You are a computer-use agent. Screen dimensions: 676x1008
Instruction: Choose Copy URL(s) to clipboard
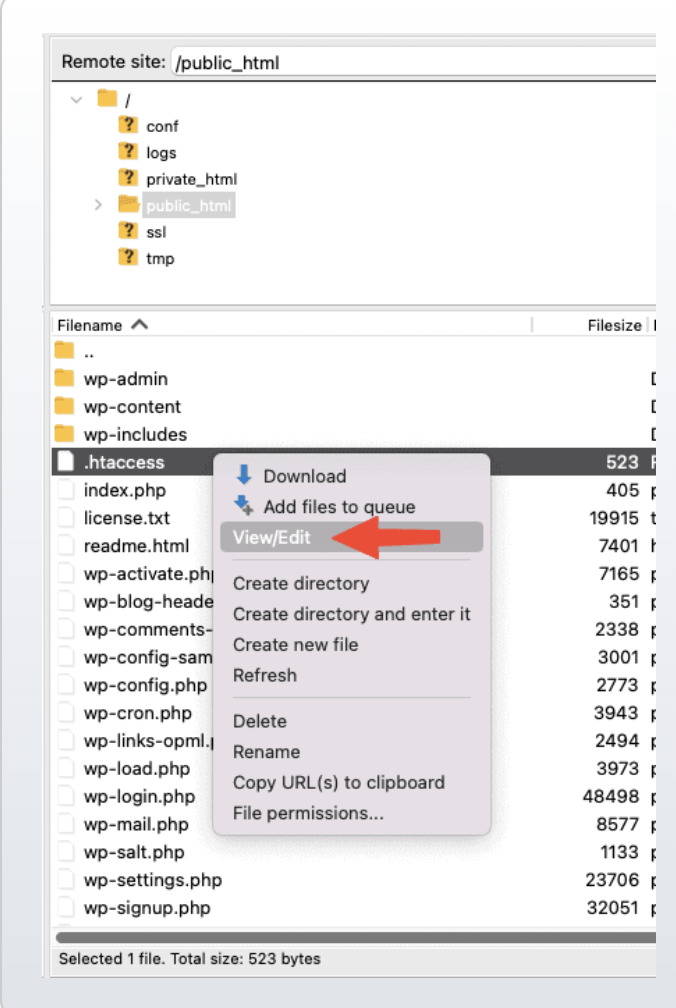[x=351, y=782]
